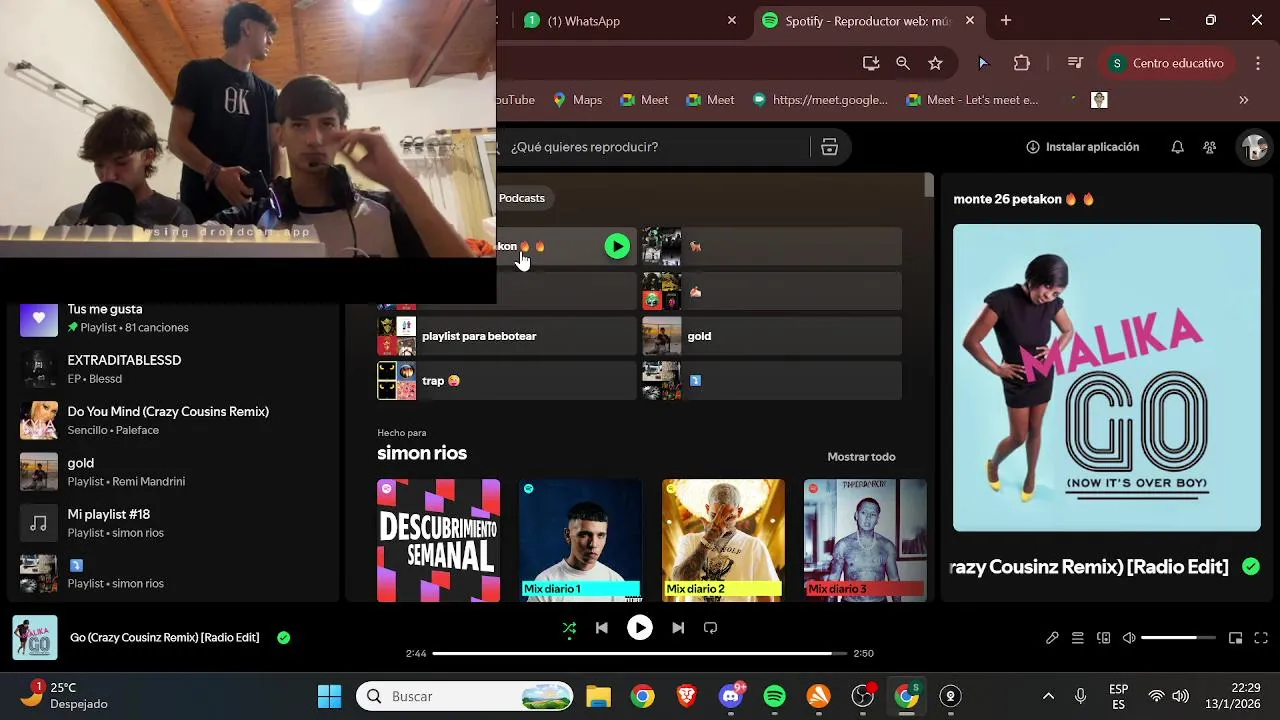Open the gold playlist tile on home

[x=771, y=336]
